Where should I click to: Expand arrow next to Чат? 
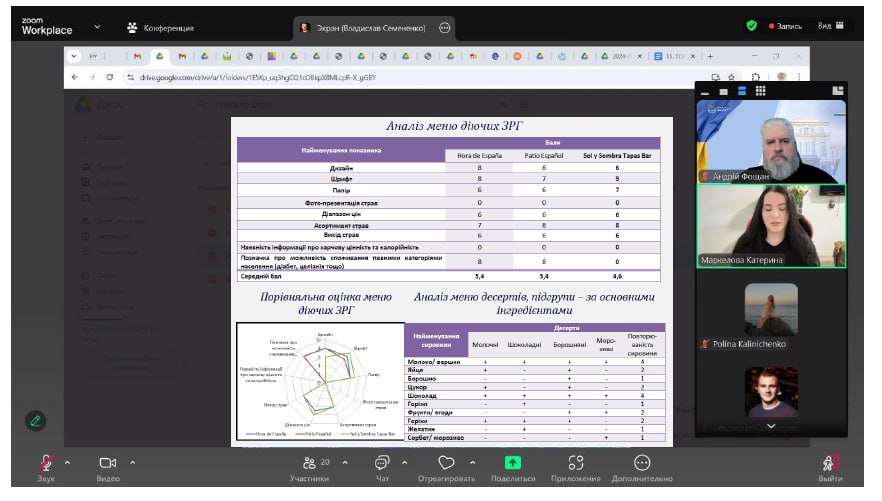coord(404,462)
